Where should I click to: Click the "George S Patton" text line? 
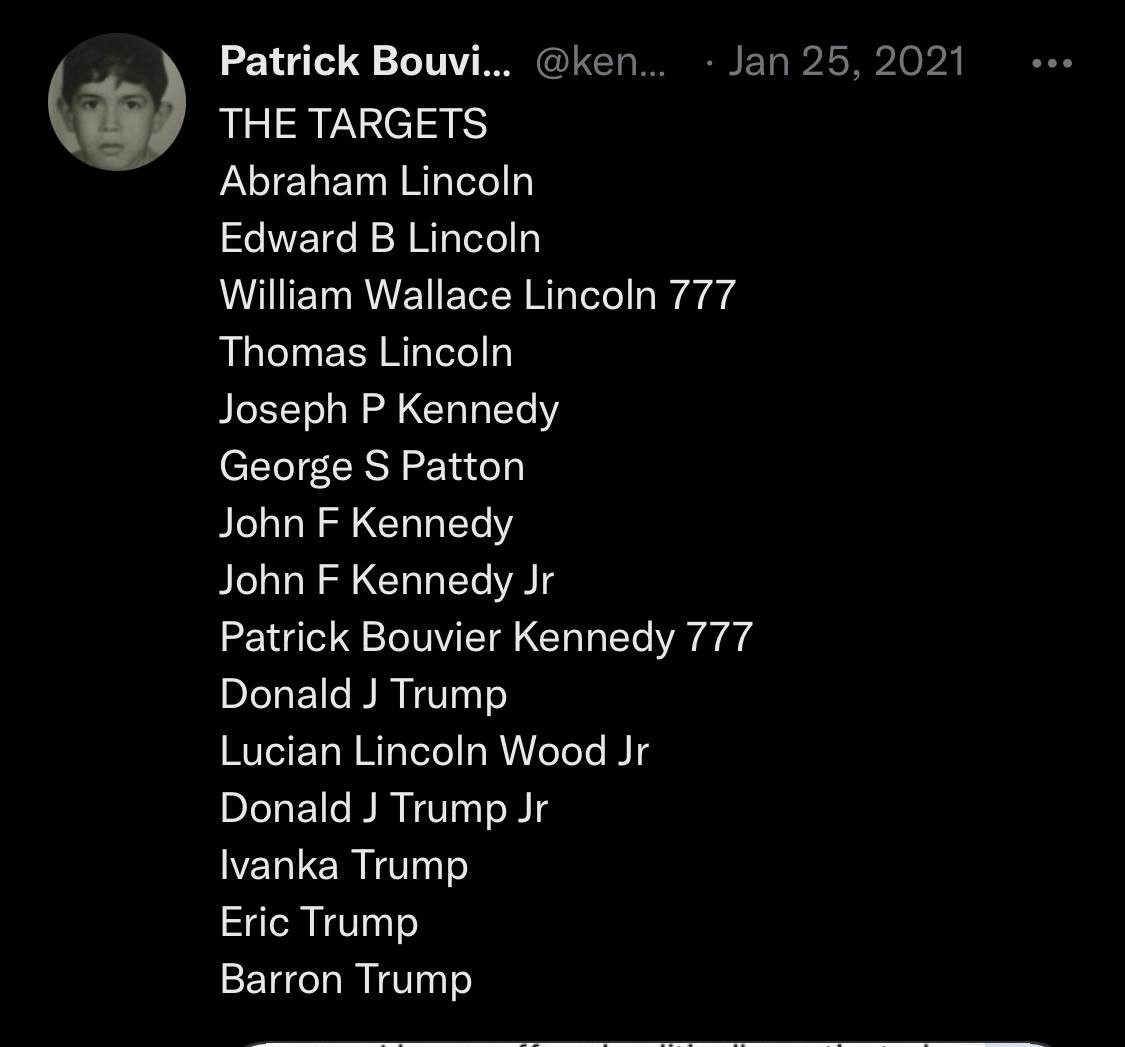click(x=372, y=466)
